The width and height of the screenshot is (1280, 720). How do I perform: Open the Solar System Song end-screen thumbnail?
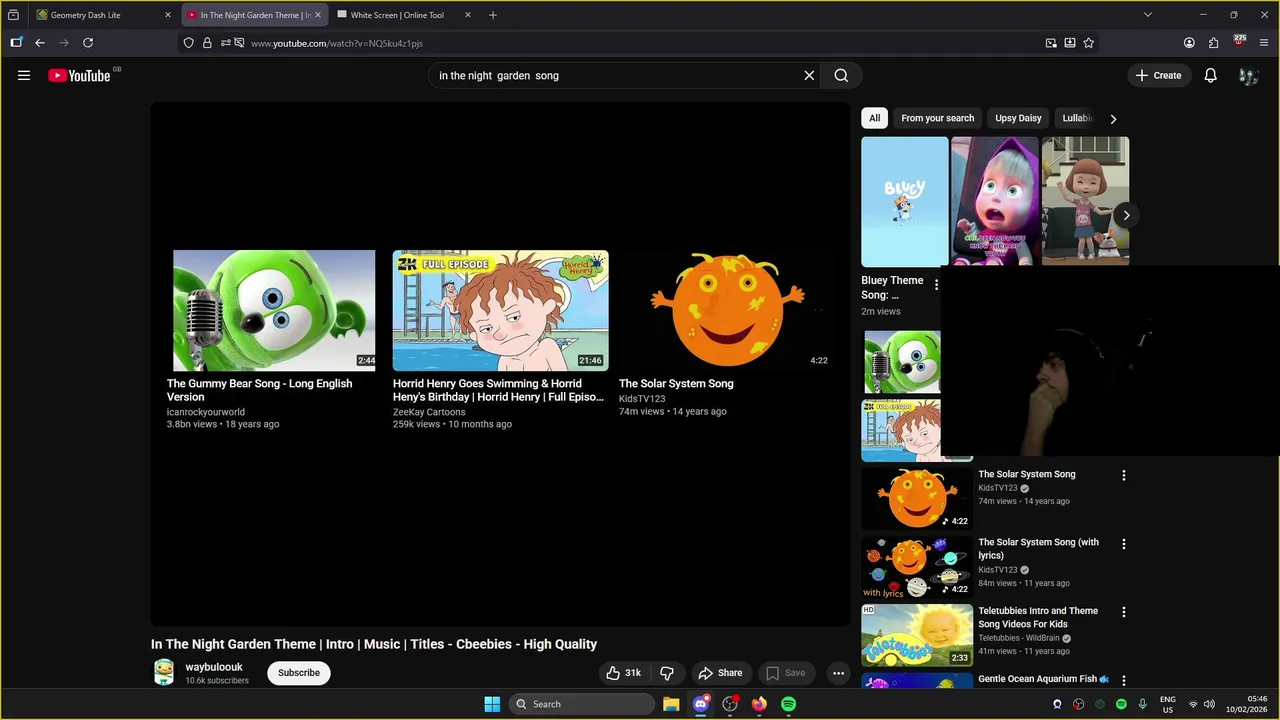726,310
